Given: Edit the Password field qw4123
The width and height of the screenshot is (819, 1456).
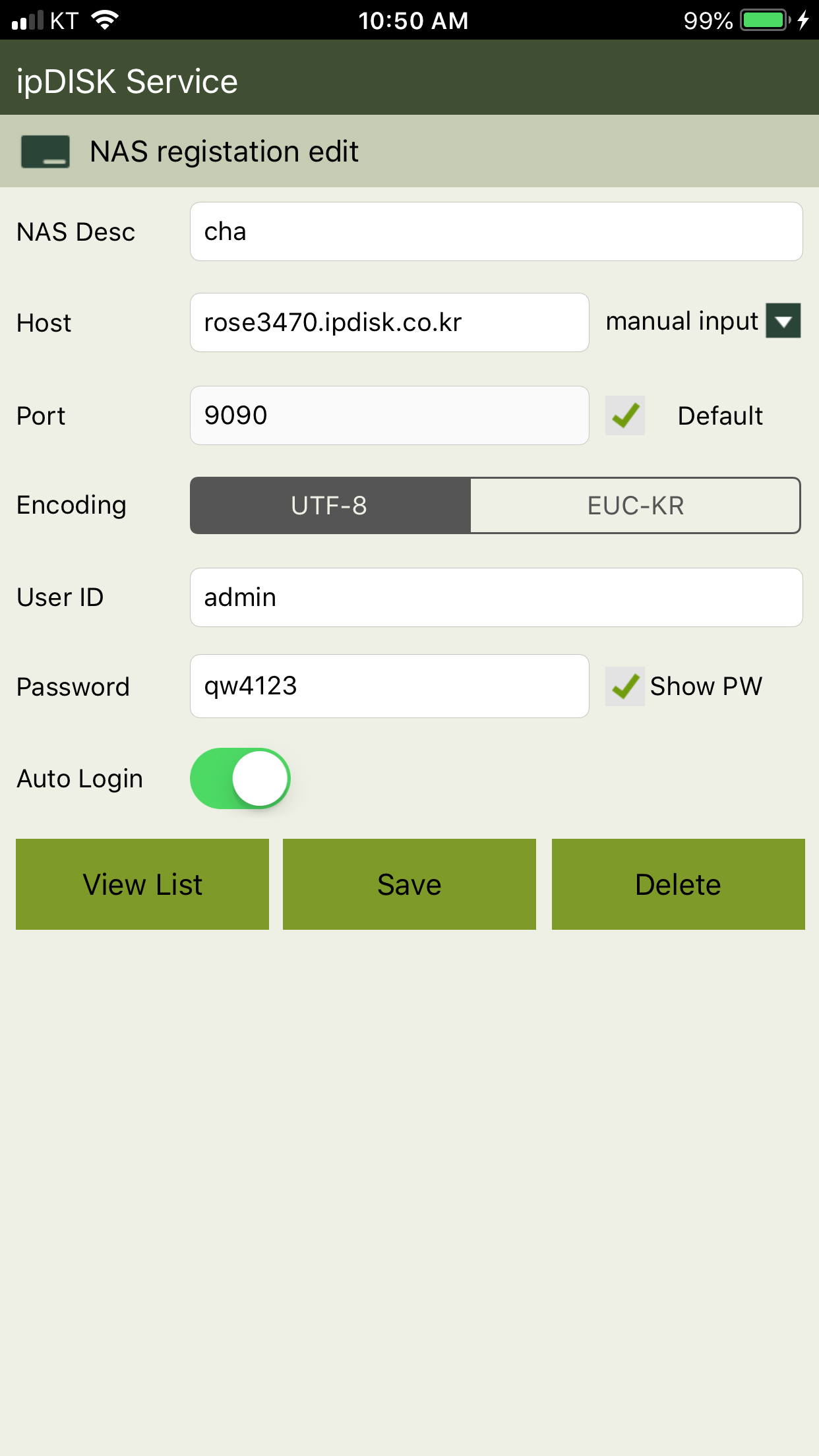Looking at the screenshot, I should point(390,686).
